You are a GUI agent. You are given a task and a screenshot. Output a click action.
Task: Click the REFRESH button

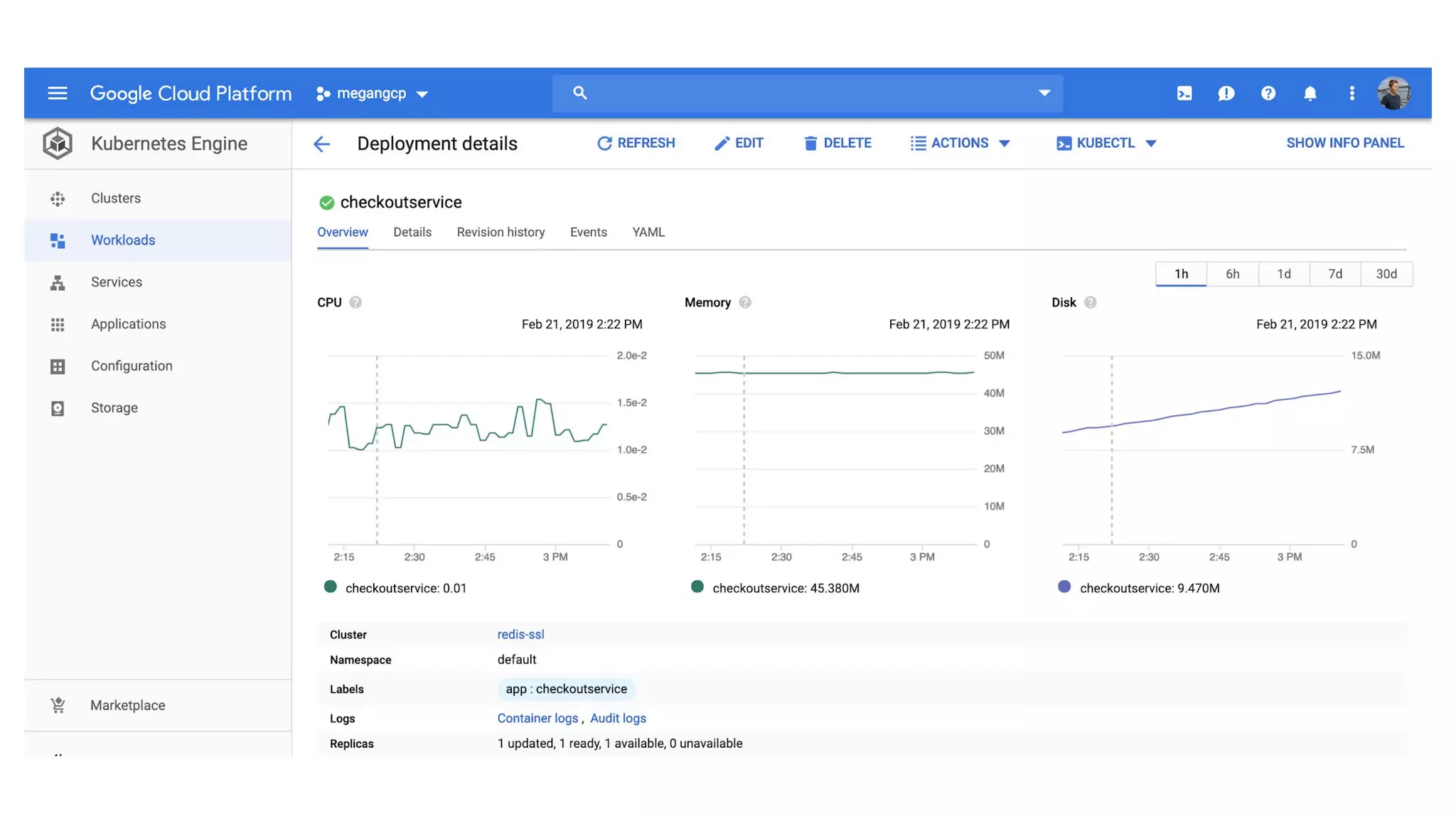pyautogui.click(x=636, y=143)
